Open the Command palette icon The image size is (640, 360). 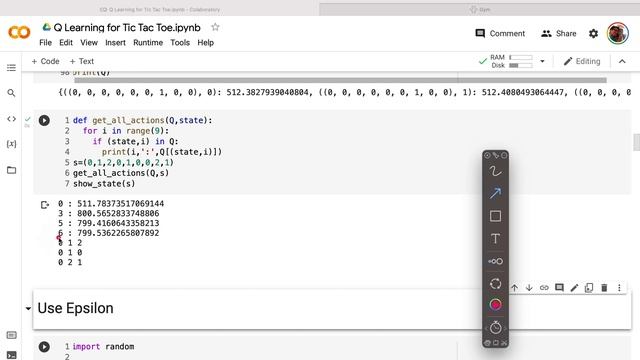coord(11,335)
